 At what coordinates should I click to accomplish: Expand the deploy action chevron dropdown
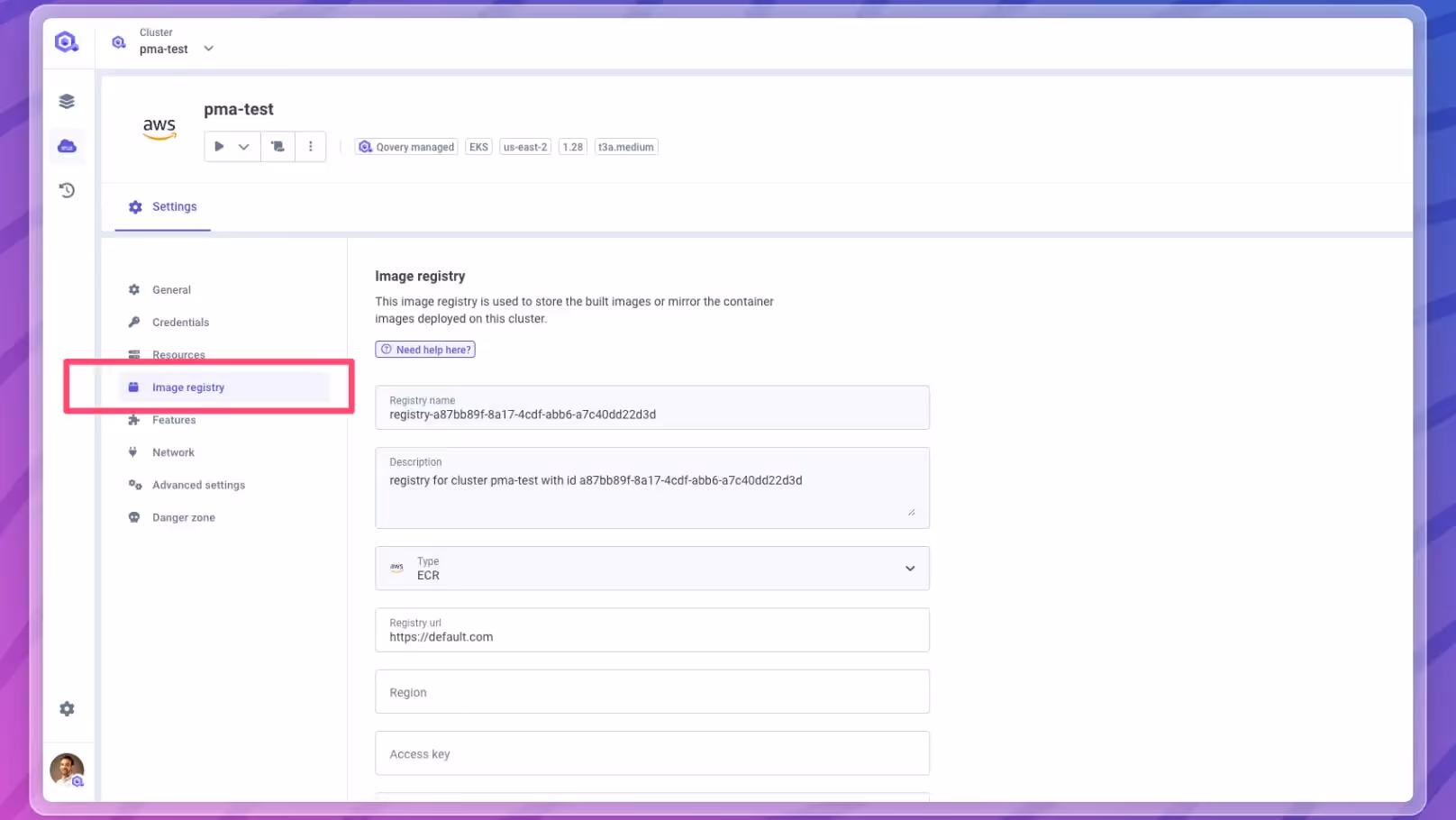[x=243, y=146]
